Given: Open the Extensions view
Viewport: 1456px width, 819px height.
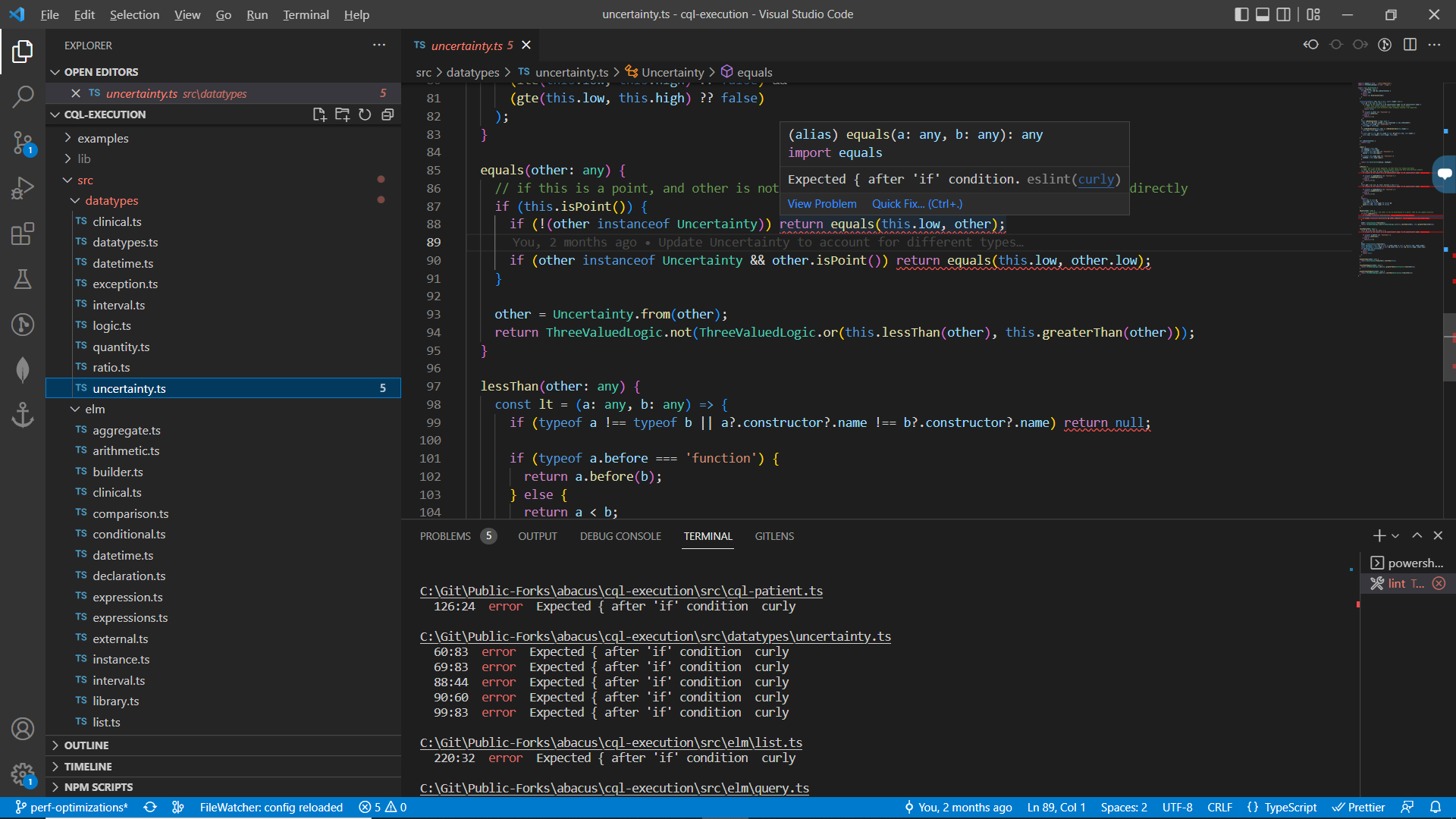Looking at the screenshot, I should point(23,234).
